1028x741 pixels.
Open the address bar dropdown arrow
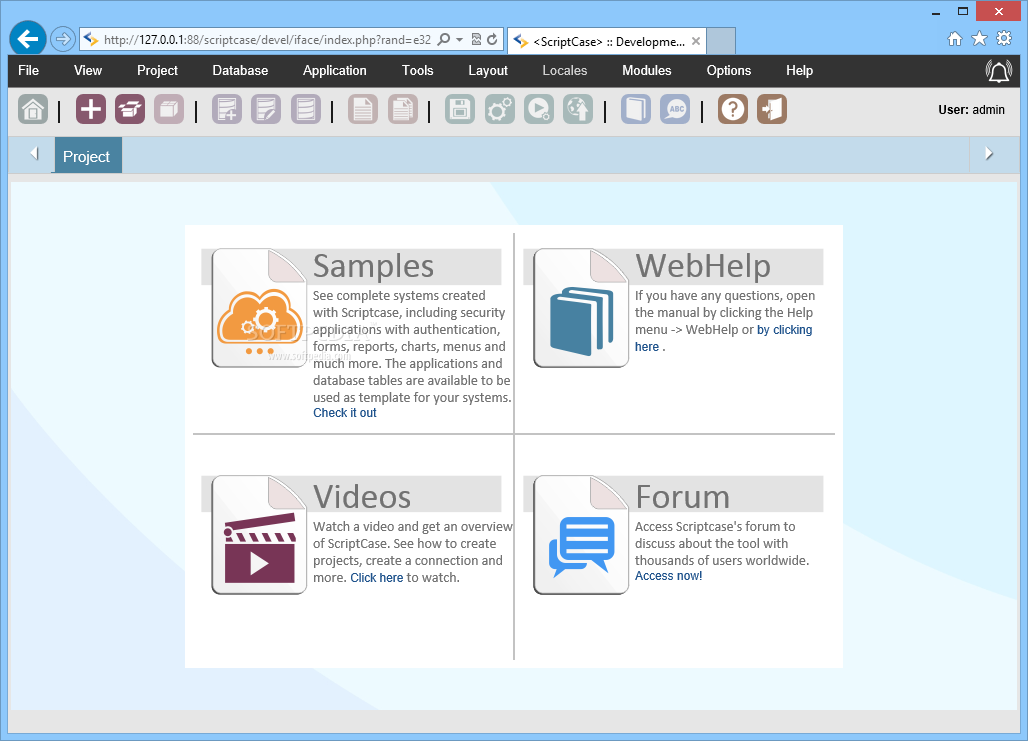click(460, 40)
